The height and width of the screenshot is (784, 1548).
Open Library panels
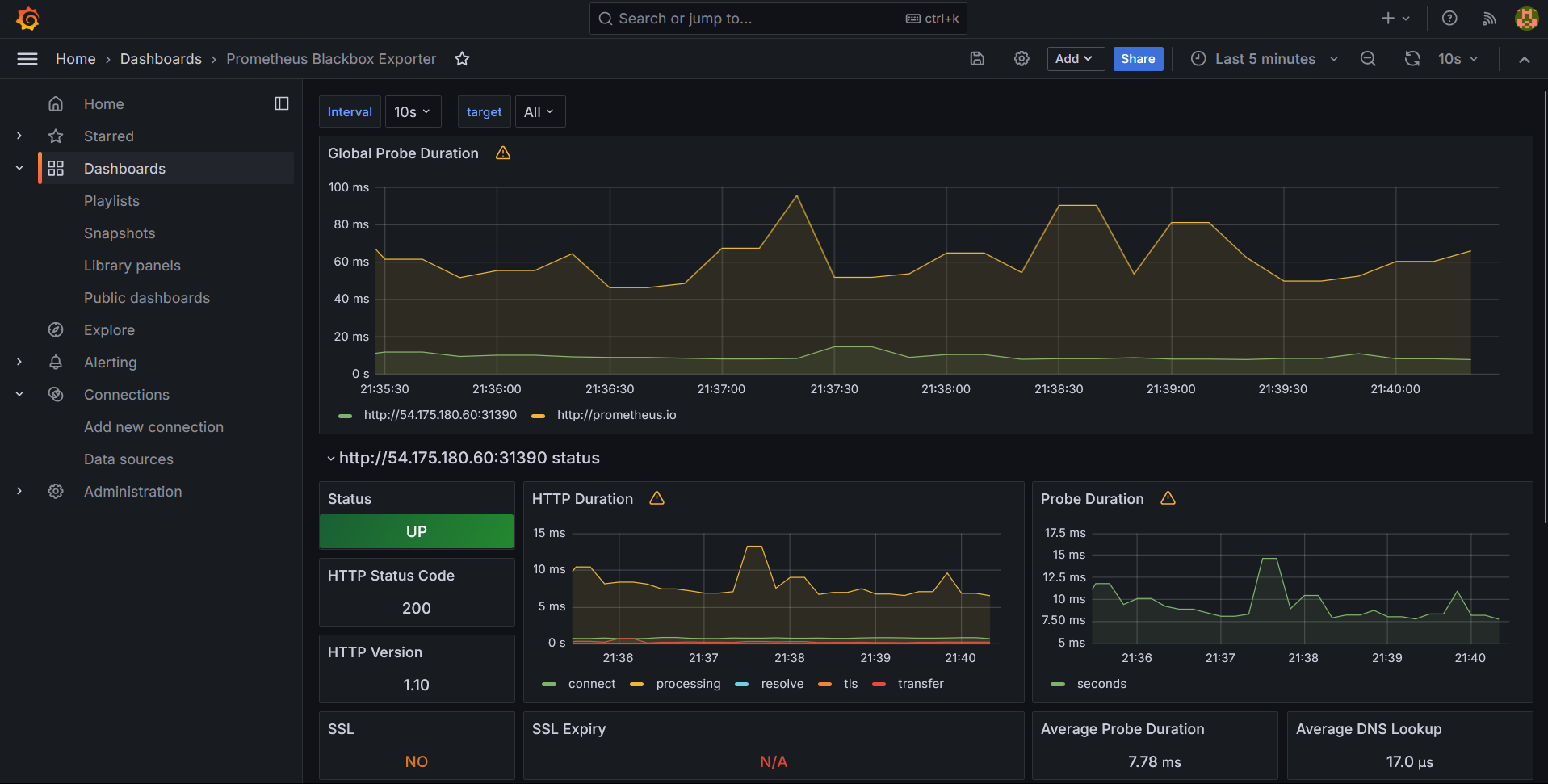pos(132,266)
